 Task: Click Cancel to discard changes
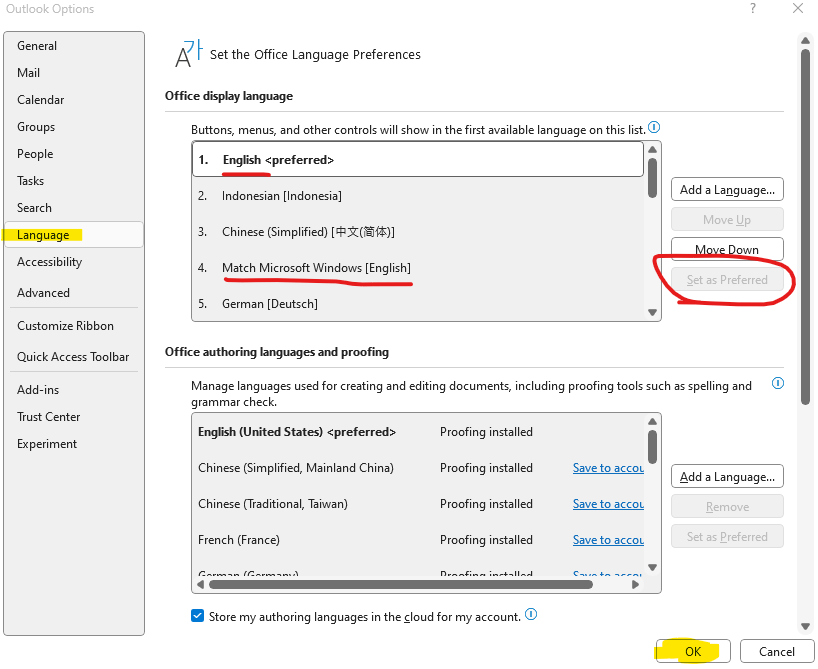pos(776,651)
